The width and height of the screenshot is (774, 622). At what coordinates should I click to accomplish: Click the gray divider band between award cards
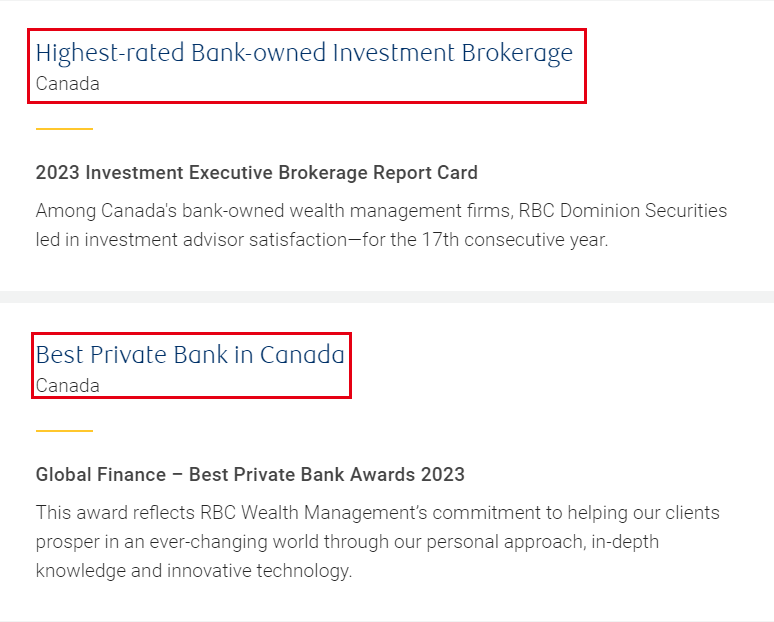pyautogui.click(x=387, y=297)
